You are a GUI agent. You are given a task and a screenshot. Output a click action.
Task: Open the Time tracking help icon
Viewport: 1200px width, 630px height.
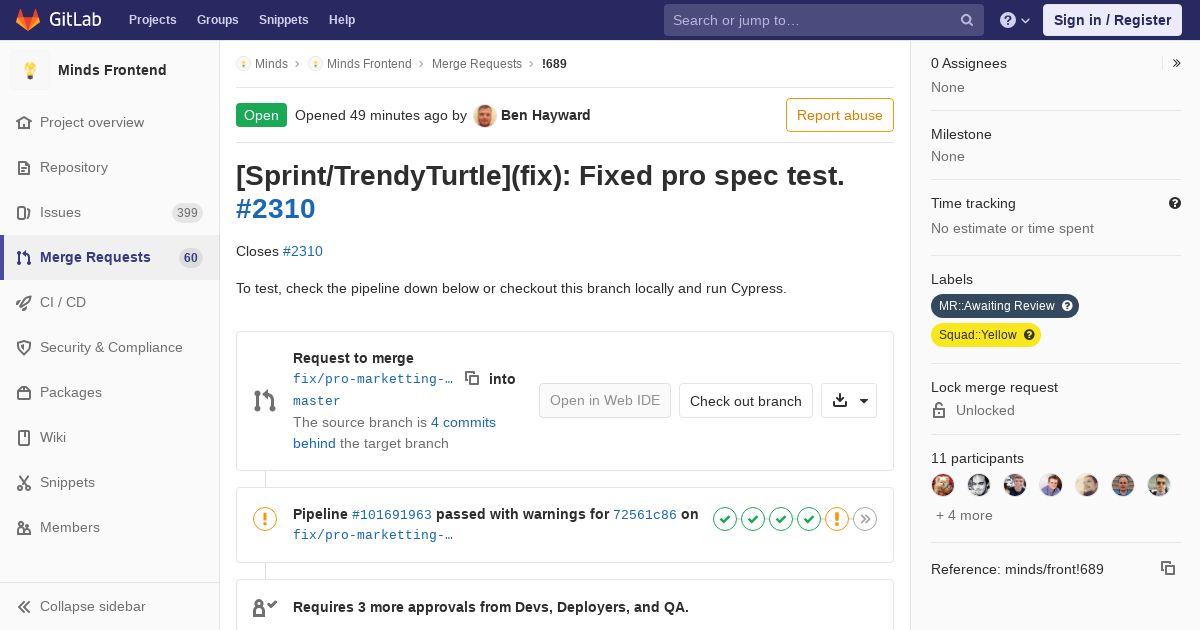coord(1175,203)
